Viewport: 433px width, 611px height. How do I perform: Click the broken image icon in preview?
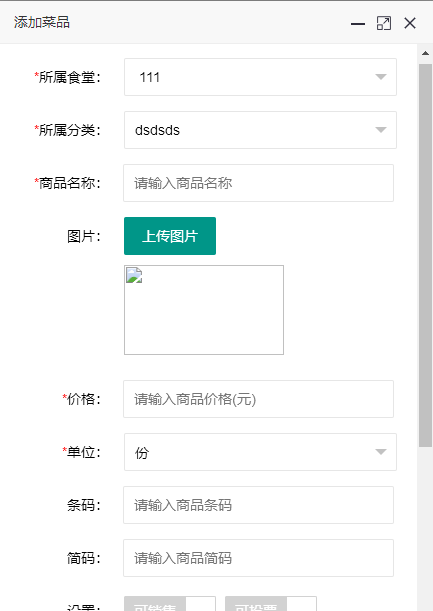tap(134, 275)
